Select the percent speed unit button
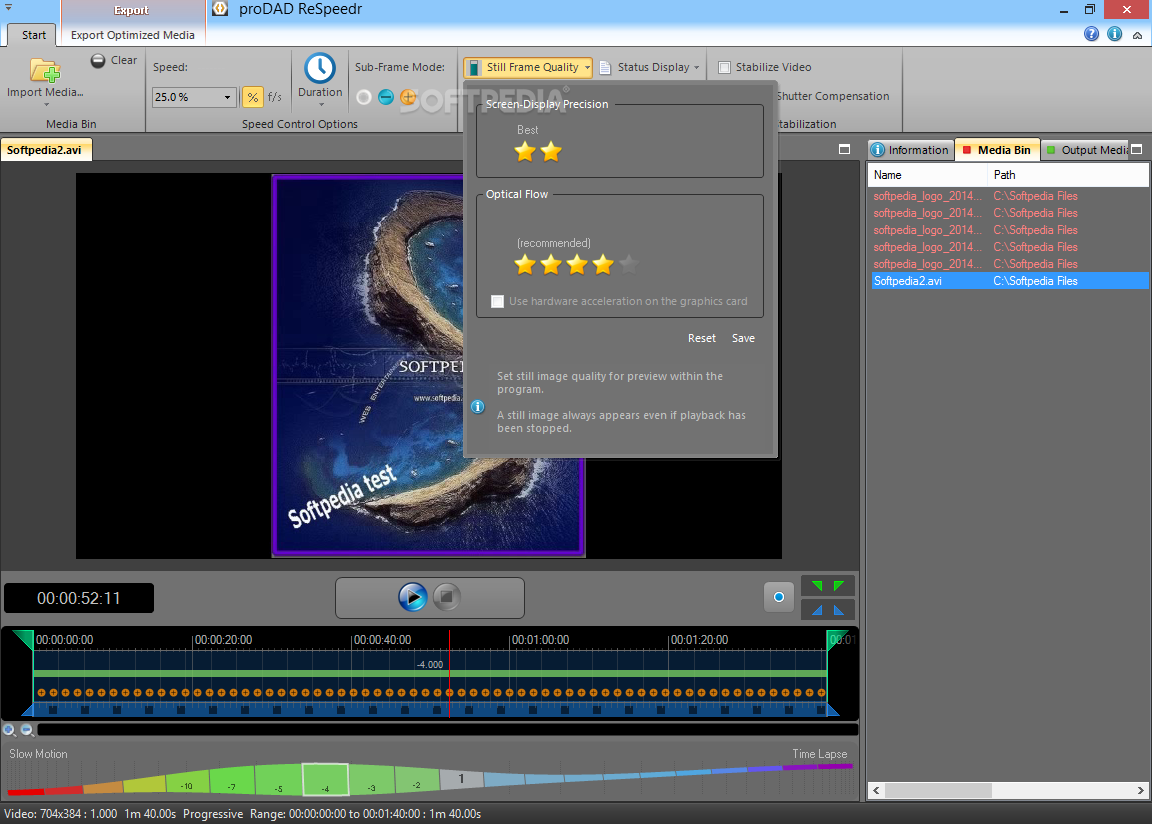This screenshot has width=1152, height=824. [x=252, y=97]
